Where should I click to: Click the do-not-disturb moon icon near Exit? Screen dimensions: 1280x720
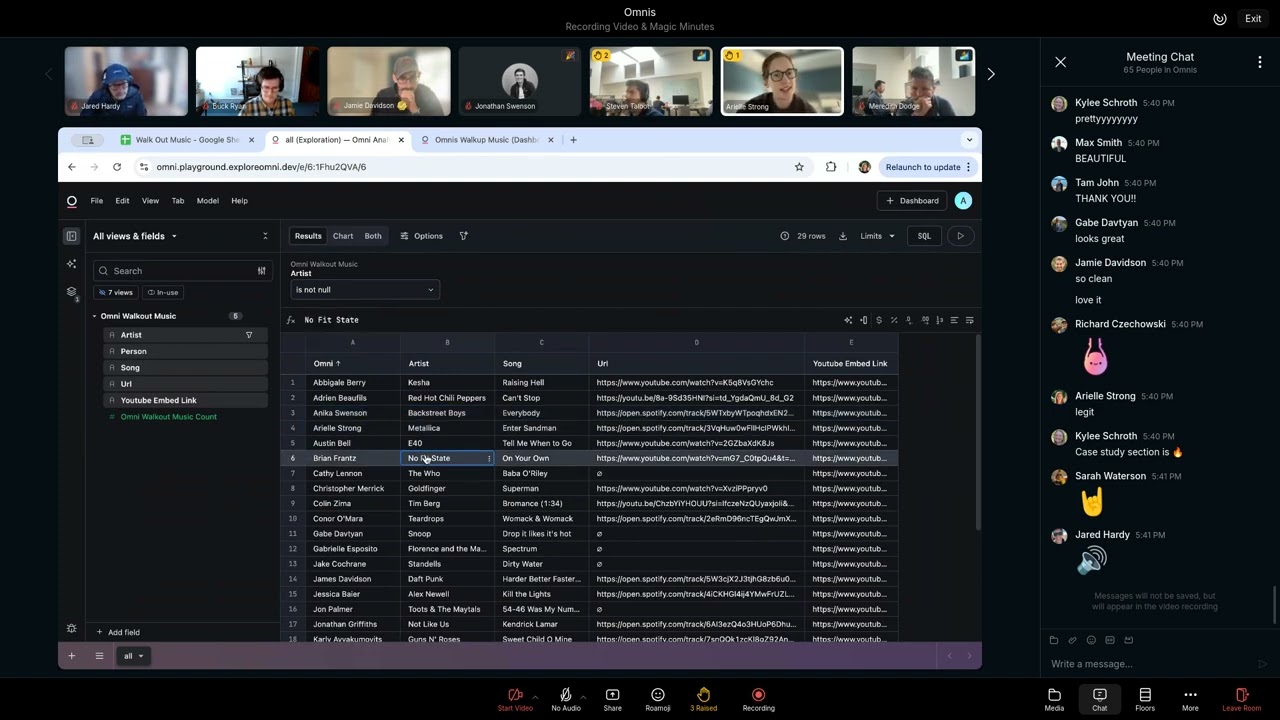[1219, 19]
